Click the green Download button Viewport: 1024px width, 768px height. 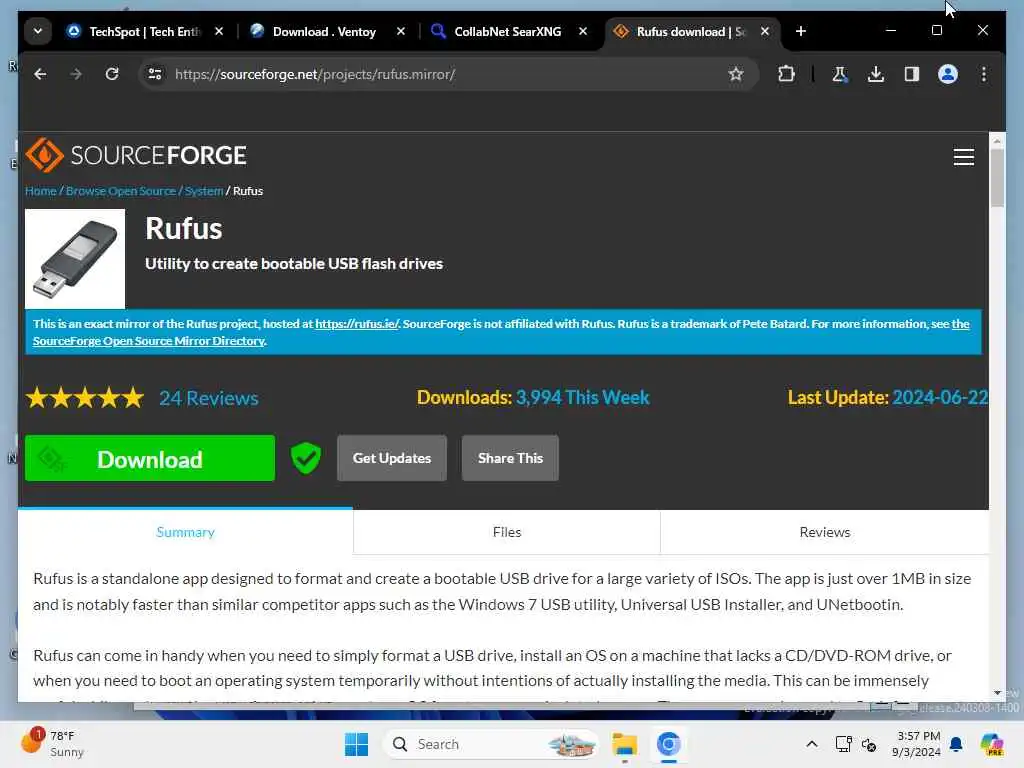[150, 458]
